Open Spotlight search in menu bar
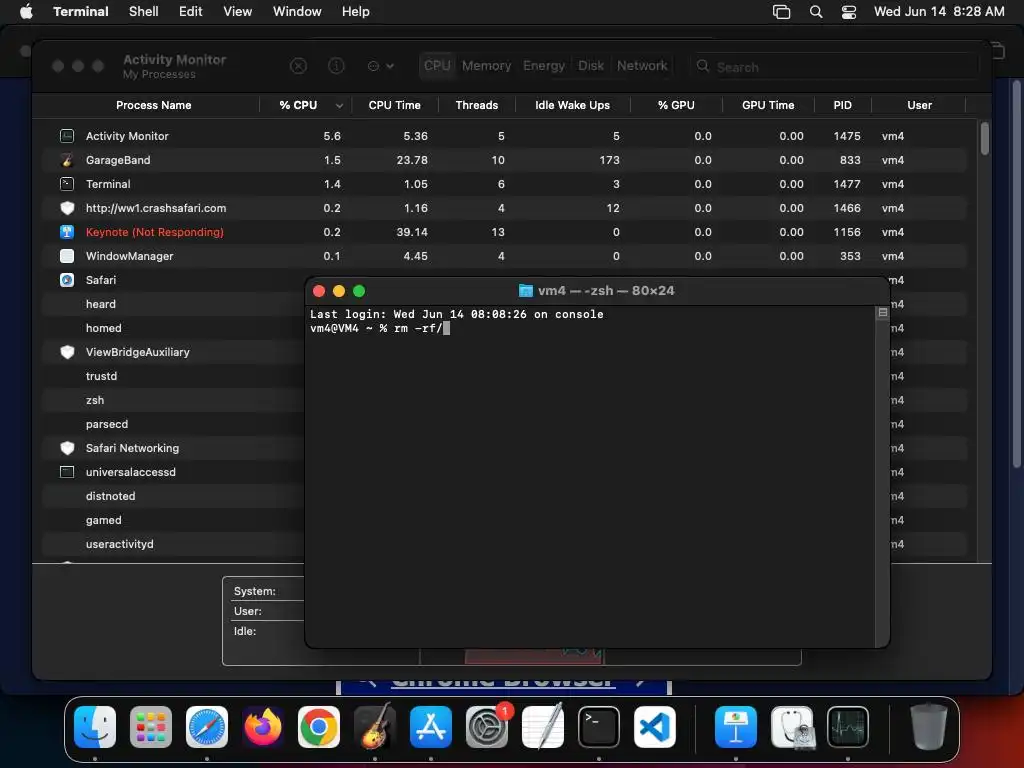This screenshot has width=1024, height=768. point(816,12)
